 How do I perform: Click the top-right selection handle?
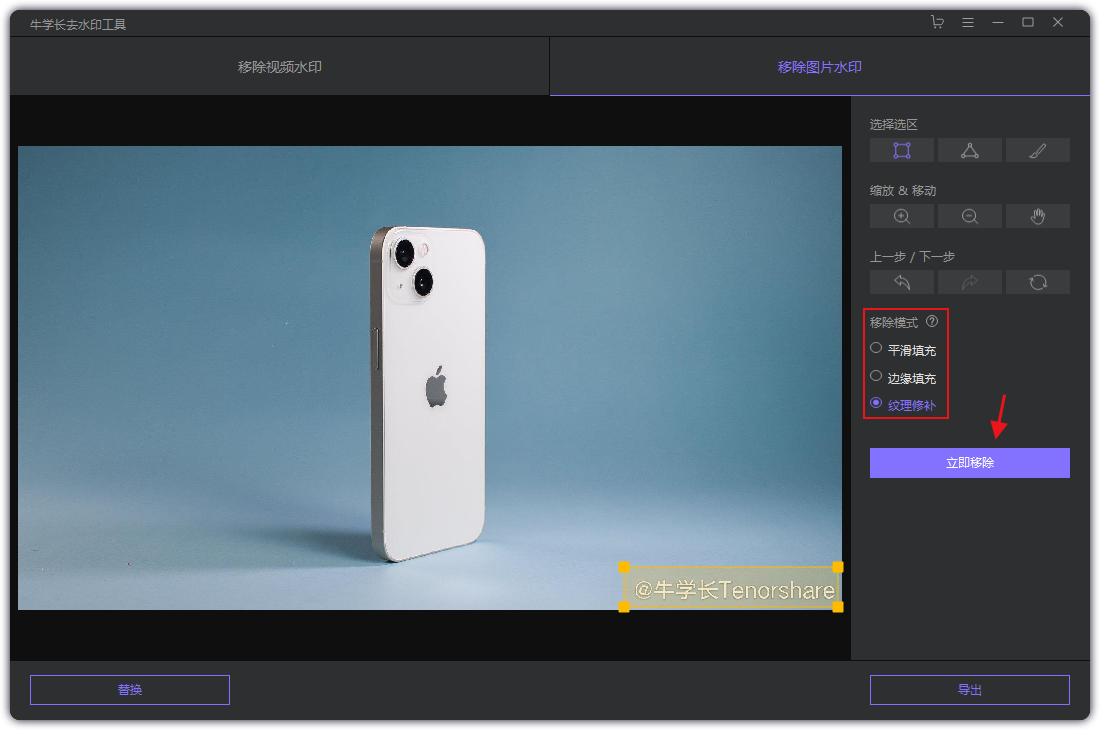point(838,567)
